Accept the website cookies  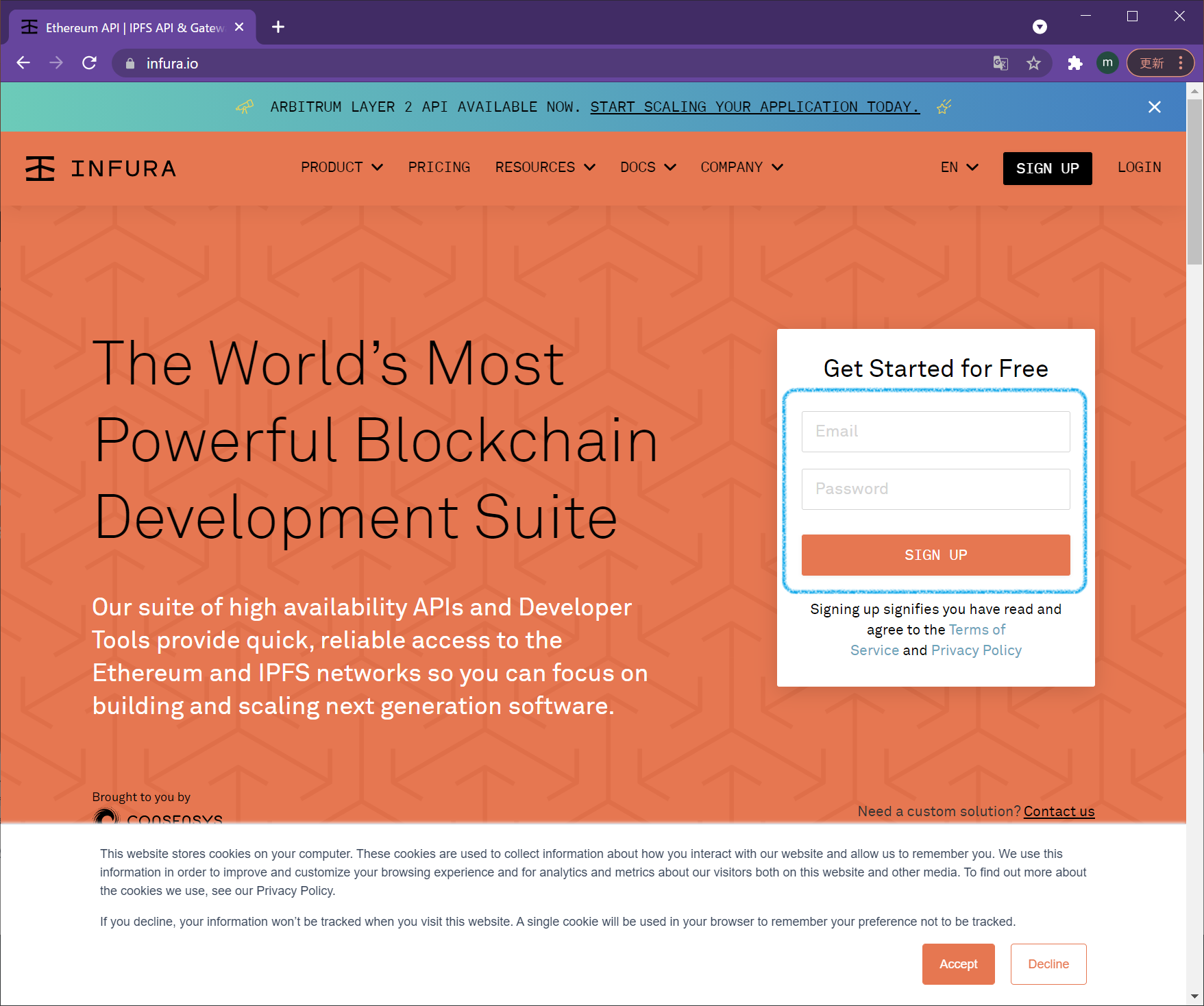[x=959, y=964]
